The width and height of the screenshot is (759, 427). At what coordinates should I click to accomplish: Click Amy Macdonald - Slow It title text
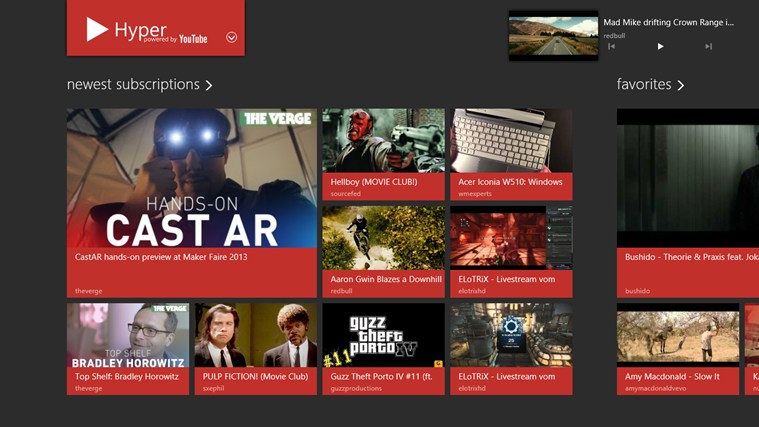pyautogui.click(x=672, y=377)
